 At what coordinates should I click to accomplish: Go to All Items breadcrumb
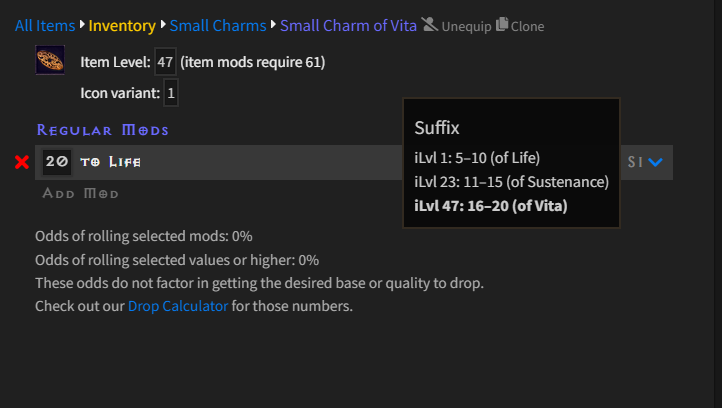(44, 26)
